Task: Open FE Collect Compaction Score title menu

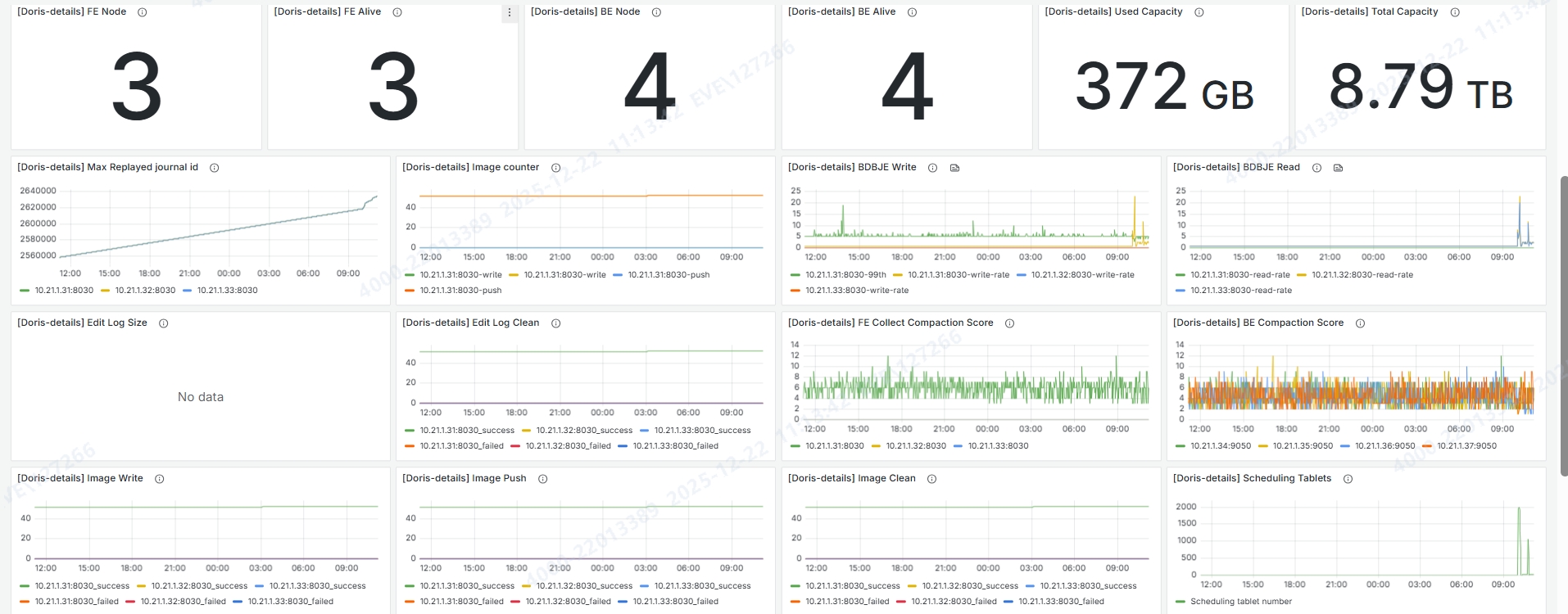Action: point(890,323)
